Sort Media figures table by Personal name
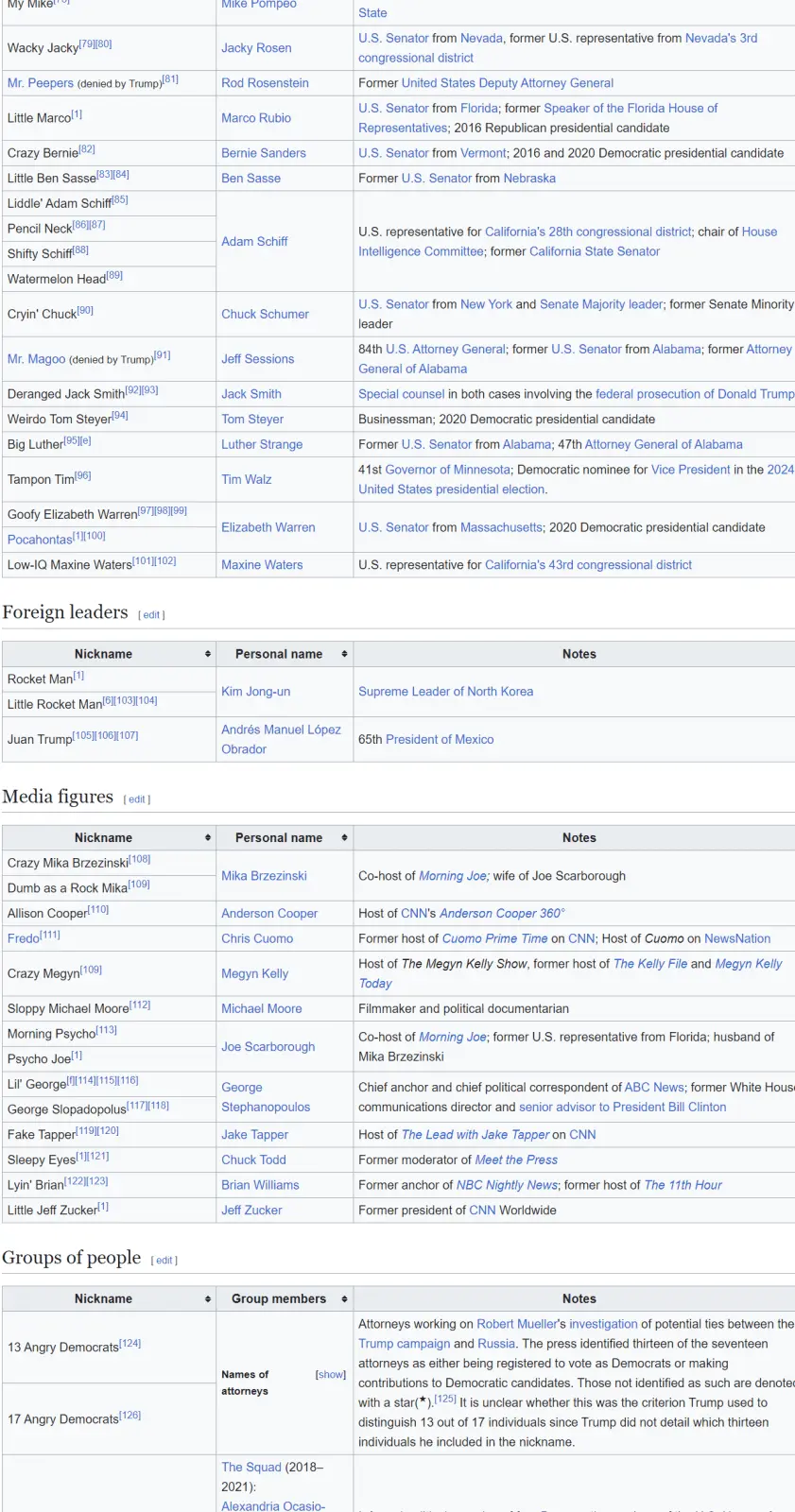 coord(344,837)
